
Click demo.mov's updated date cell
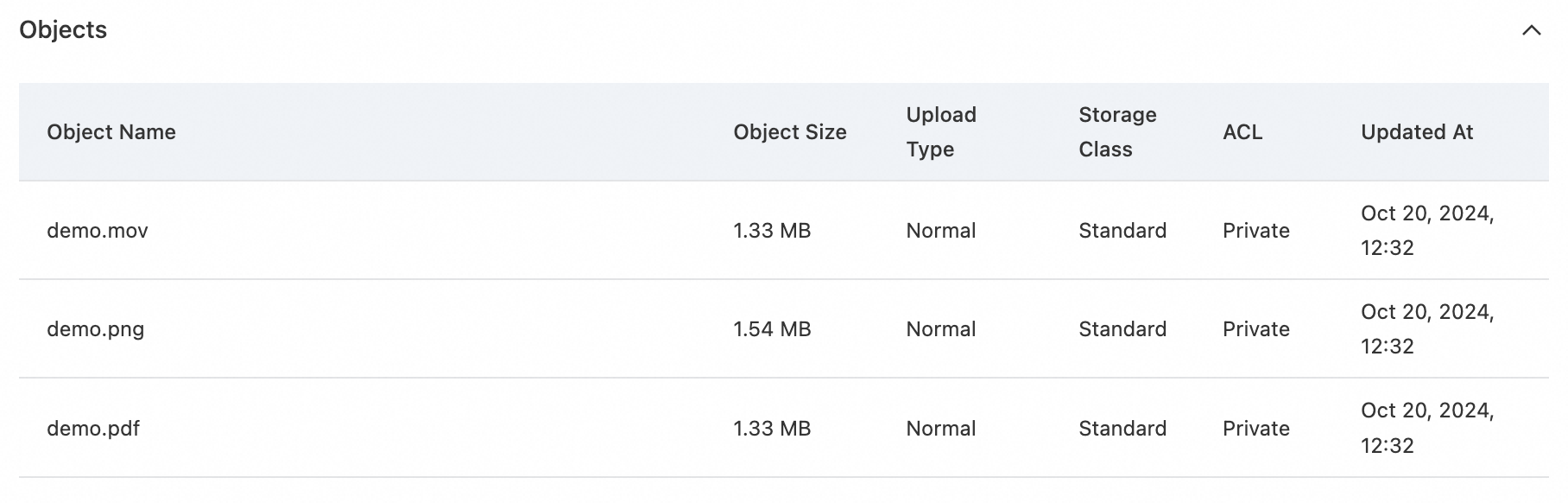(1426, 231)
